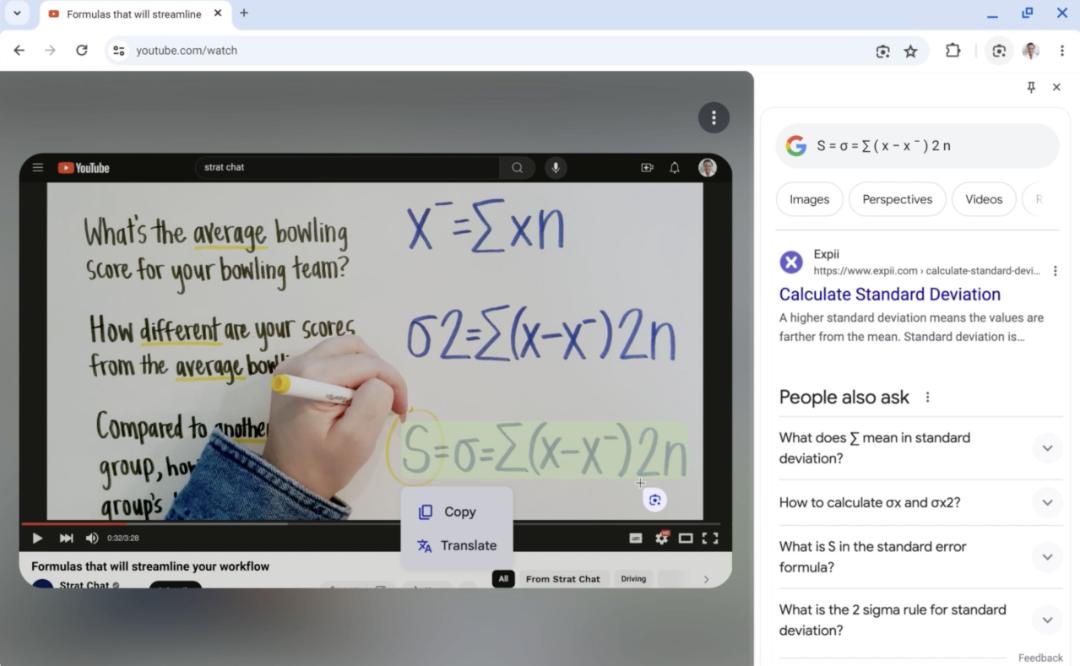Open the three-dot overlay menu on the screenshot
Image resolution: width=1080 pixels, height=666 pixels.
[x=714, y=118]
